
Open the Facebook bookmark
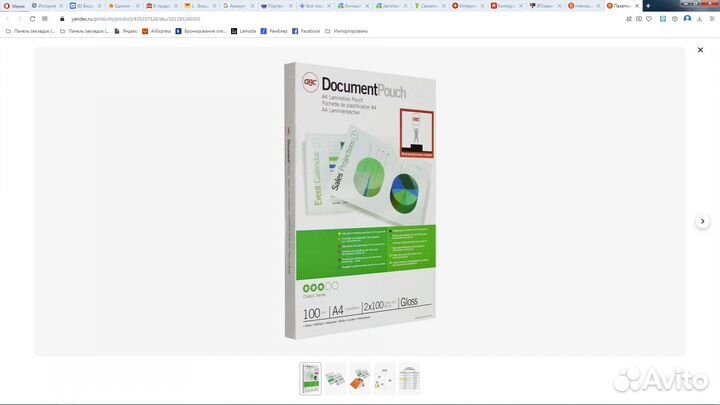pos(306,31)
